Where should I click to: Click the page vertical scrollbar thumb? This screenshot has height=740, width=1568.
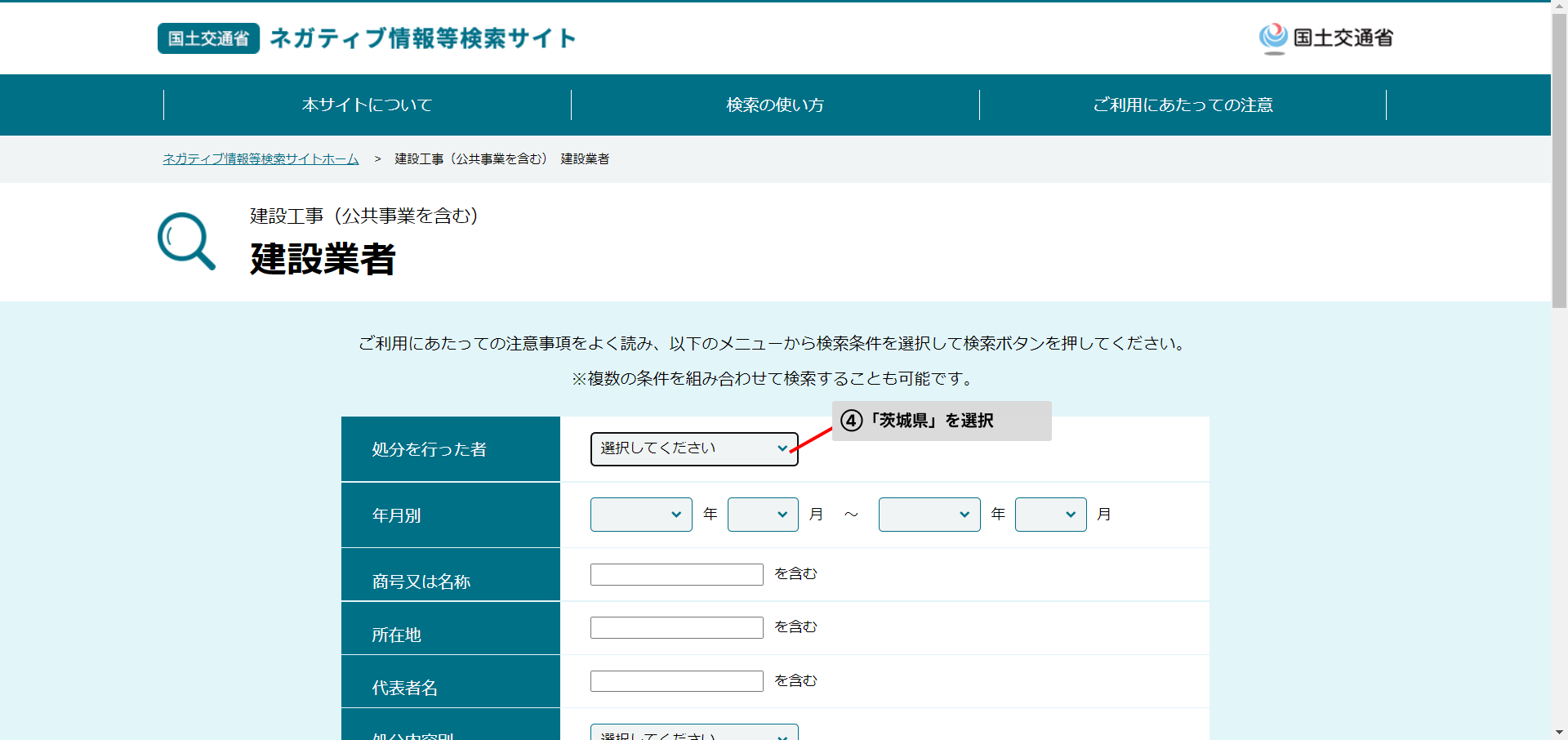point(1559,159)
